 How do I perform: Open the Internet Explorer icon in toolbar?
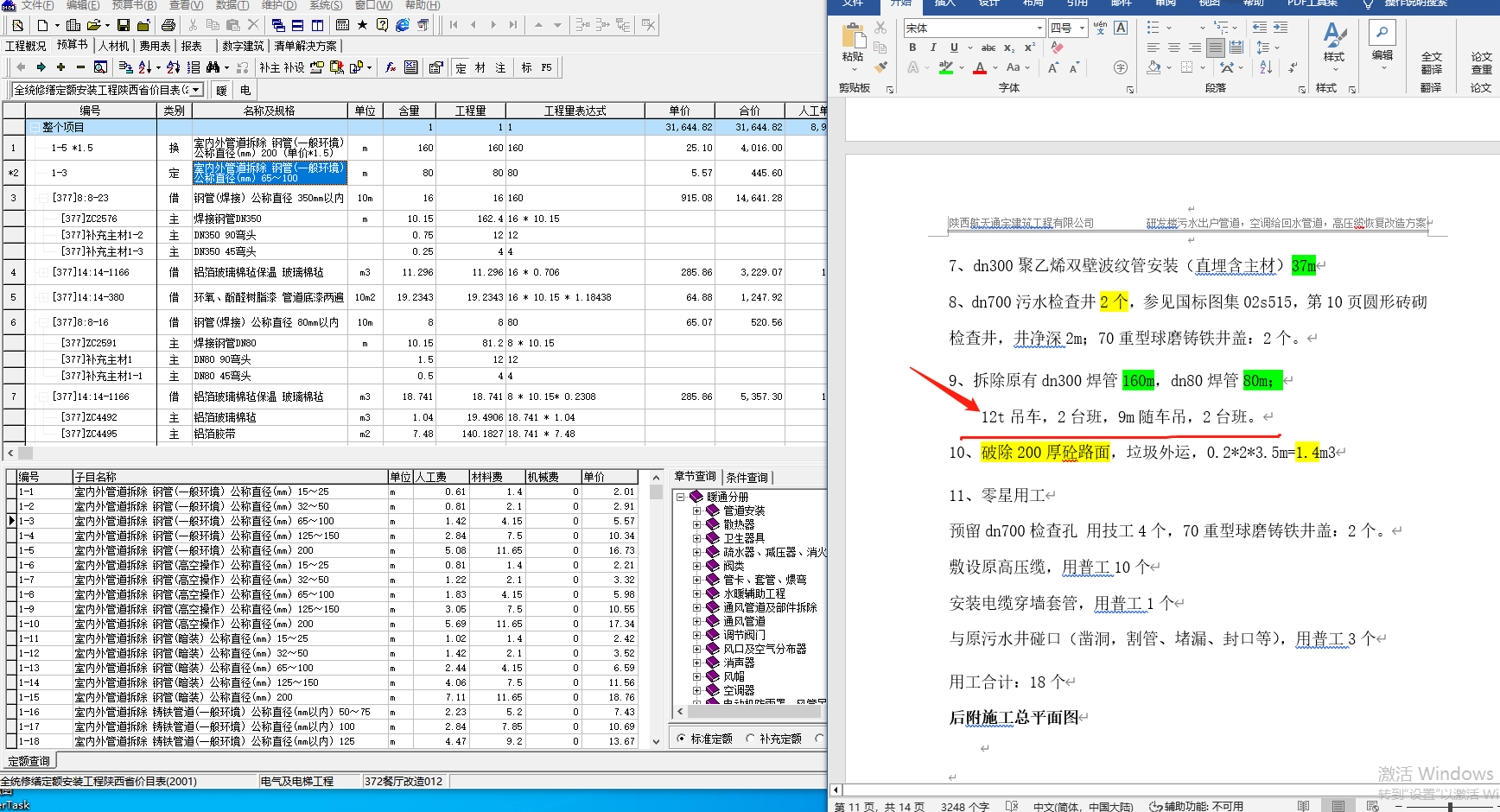coord(403,25)
